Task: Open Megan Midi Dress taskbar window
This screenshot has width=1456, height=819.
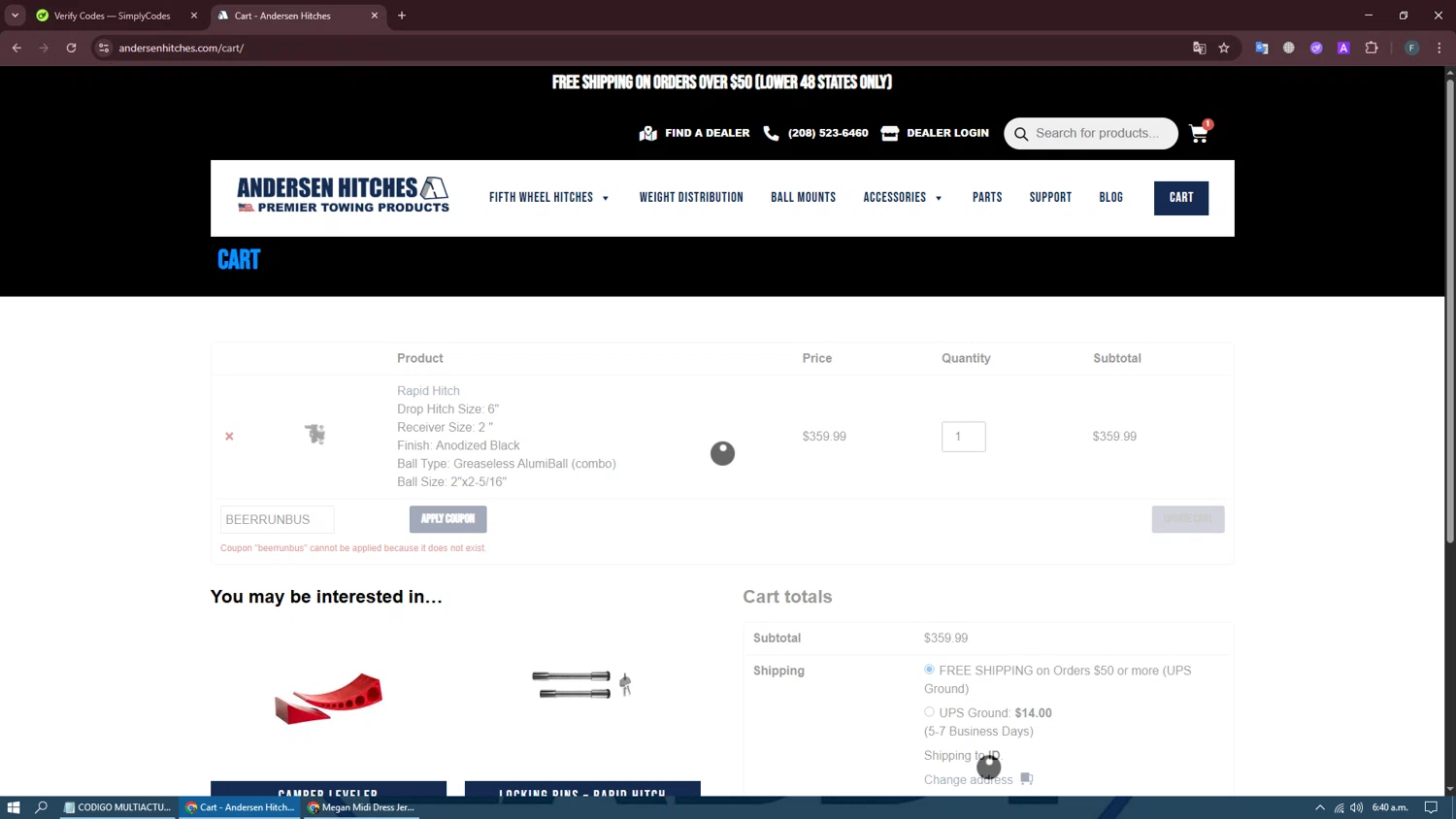Action: (x=361, y=807)
